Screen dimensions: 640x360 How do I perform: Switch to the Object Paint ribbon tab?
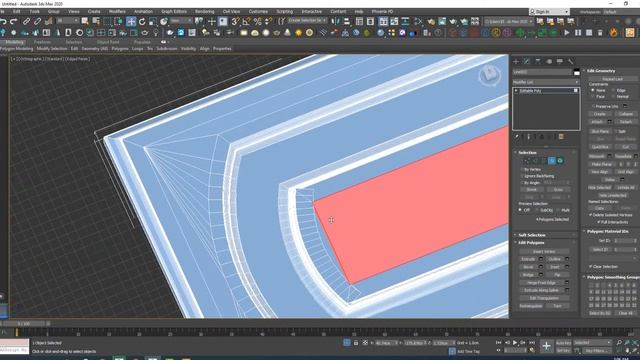[108, 42]
